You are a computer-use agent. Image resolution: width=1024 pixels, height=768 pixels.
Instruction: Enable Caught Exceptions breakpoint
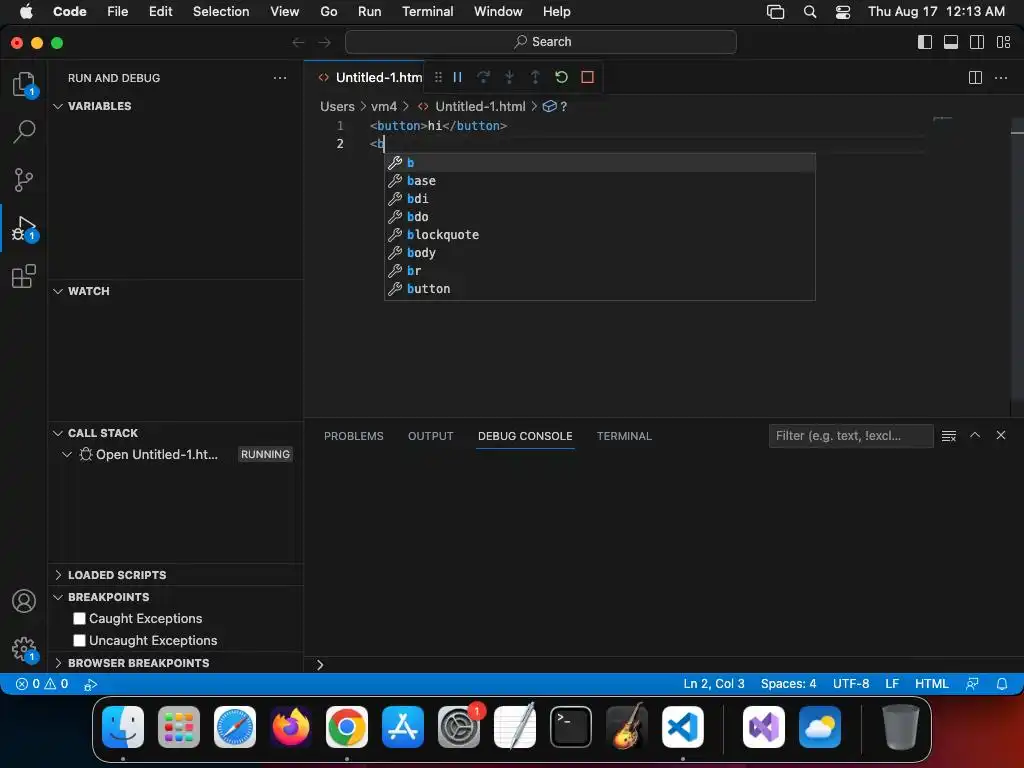coord(80,618)
